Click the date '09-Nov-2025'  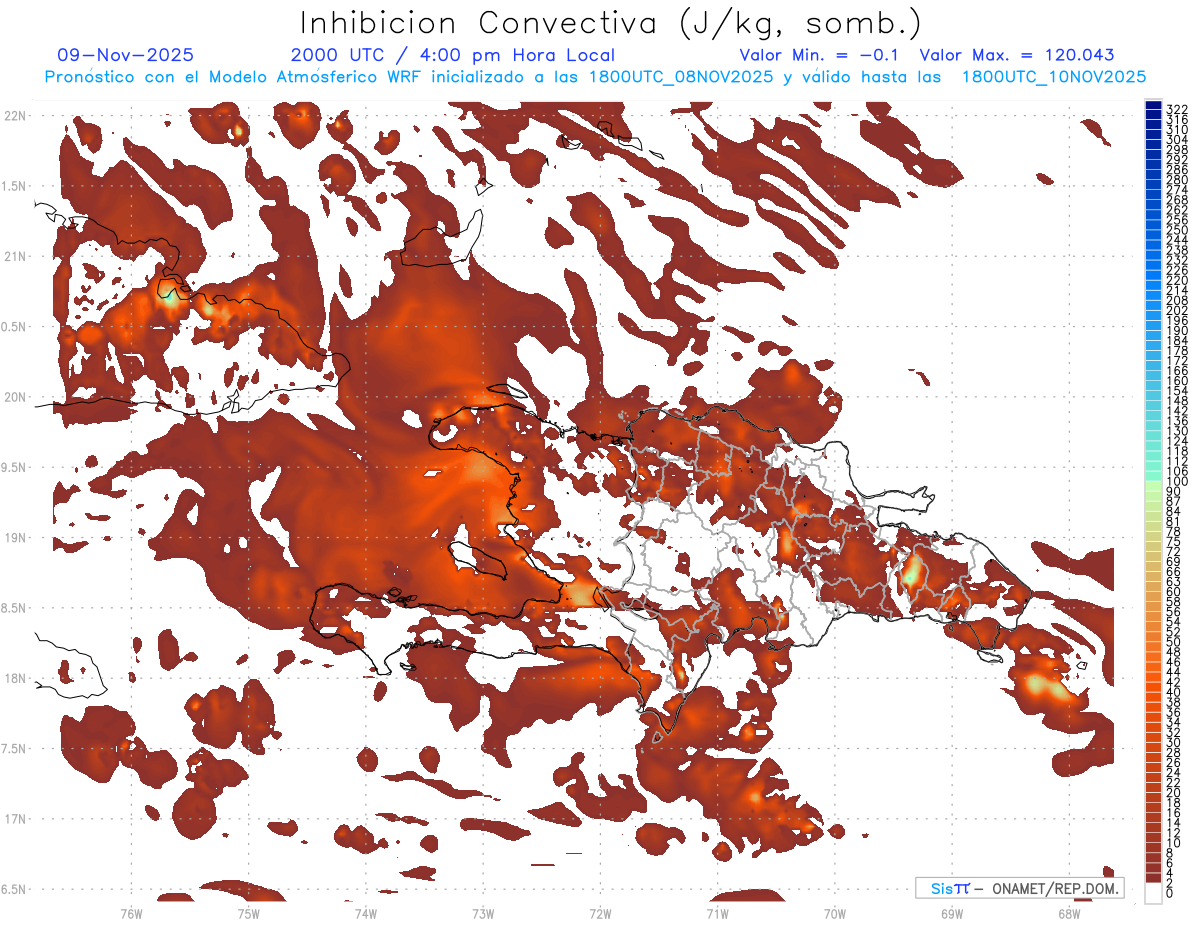[126, 55]
